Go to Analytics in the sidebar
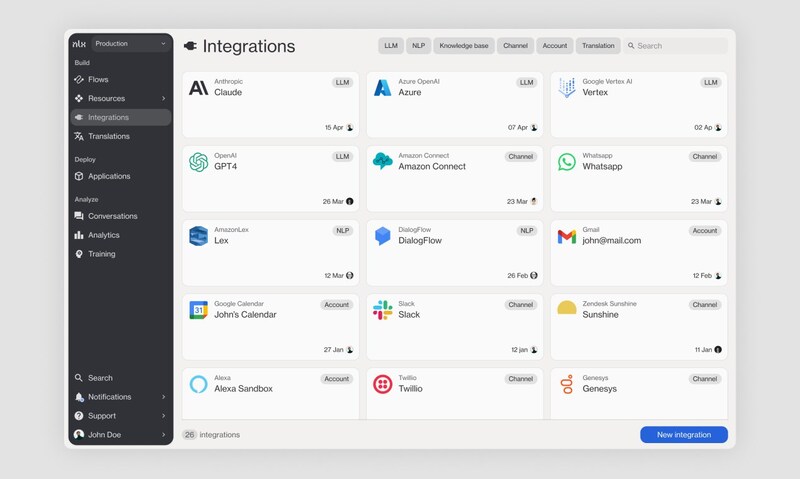 point(103,235)
